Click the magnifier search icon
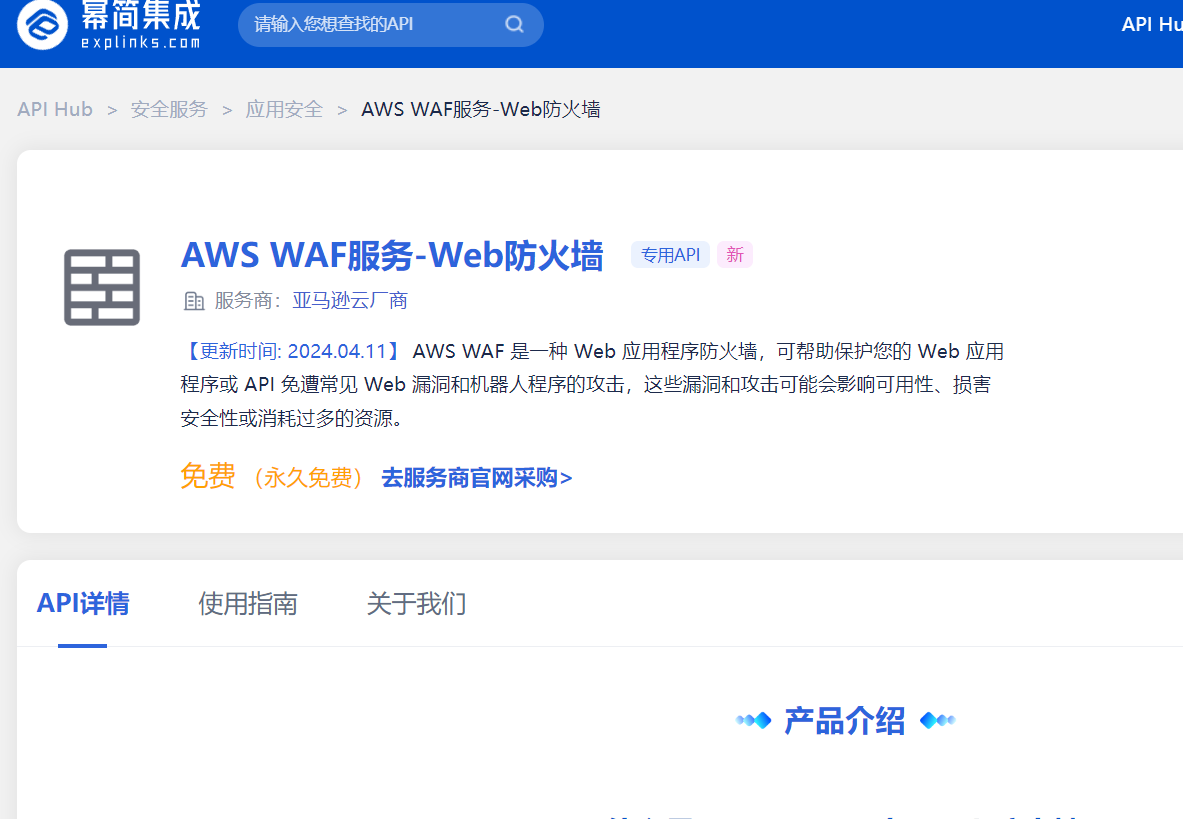 click(515, 24)
